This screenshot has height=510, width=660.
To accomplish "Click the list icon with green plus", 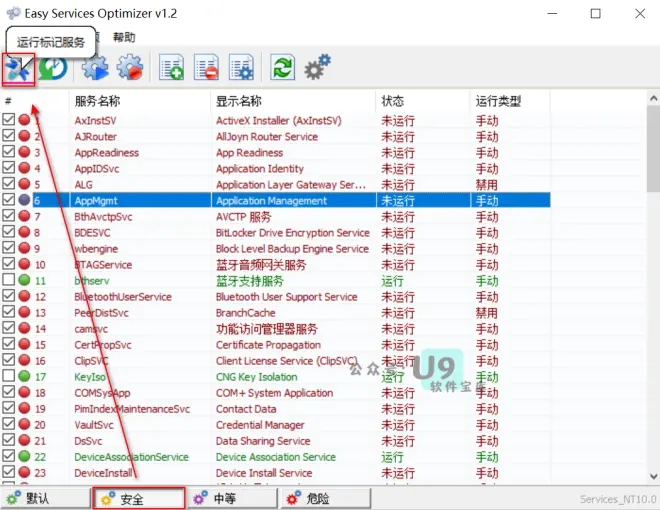I will coord(171,67).
